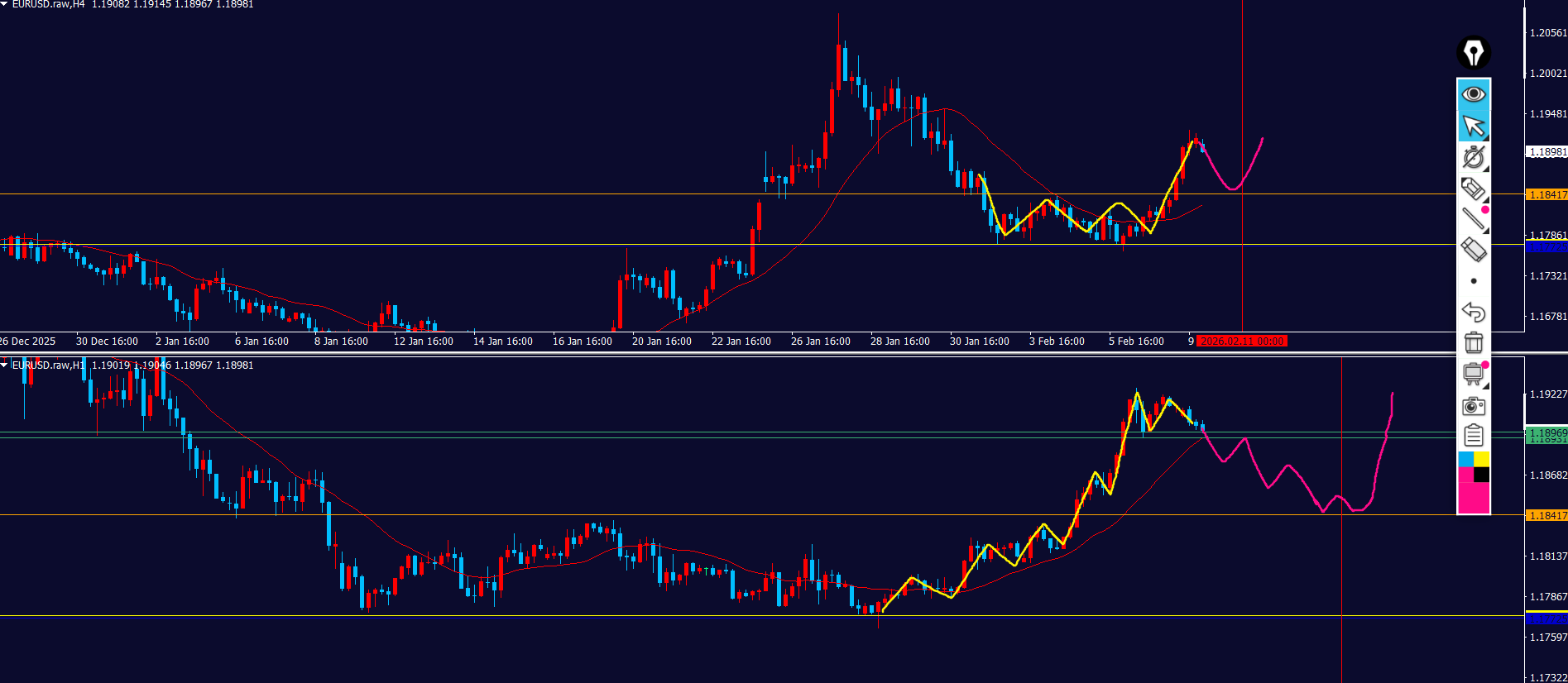Open the easel whiteboard tool
The image size is (1568, 683).
coord(1473,374)
